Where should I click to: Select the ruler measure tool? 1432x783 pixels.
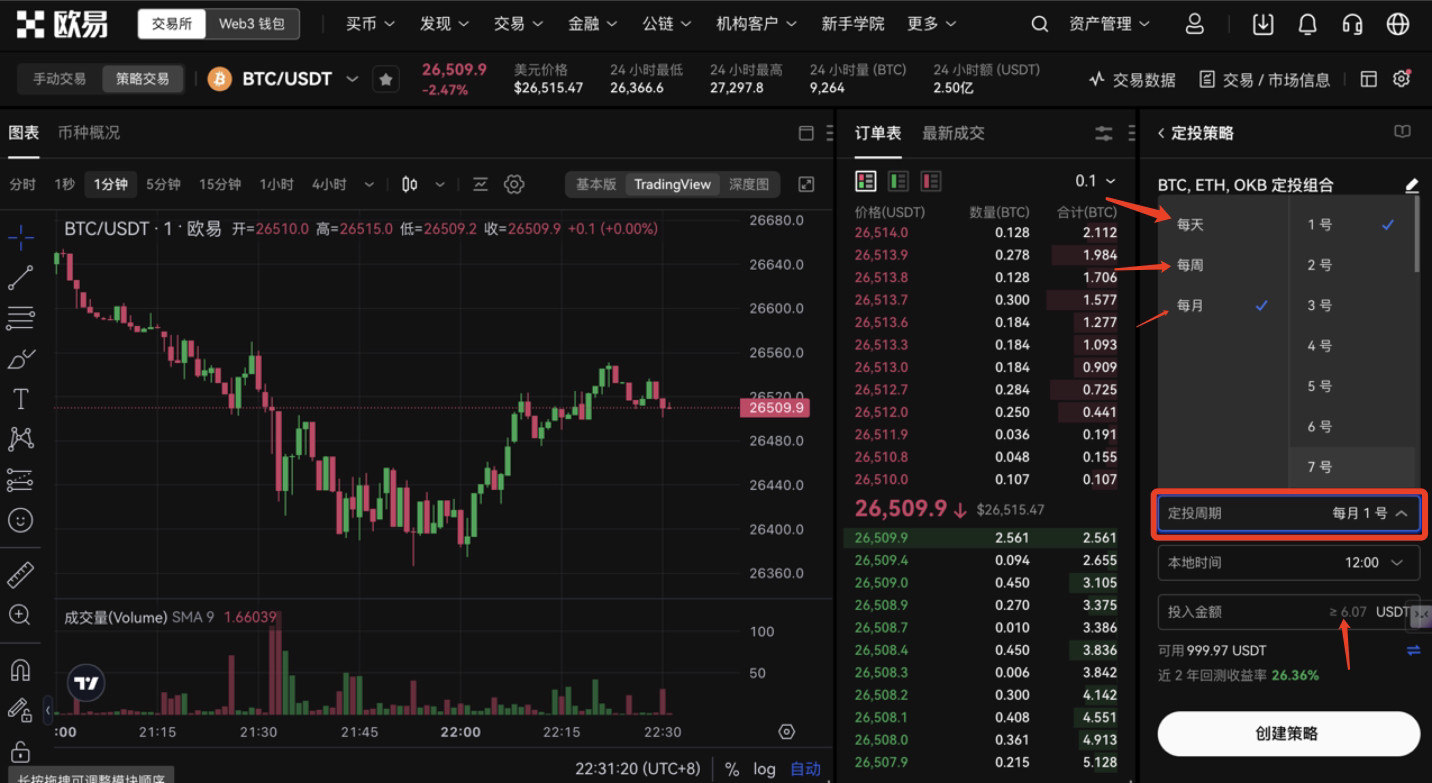click(20, 575)
